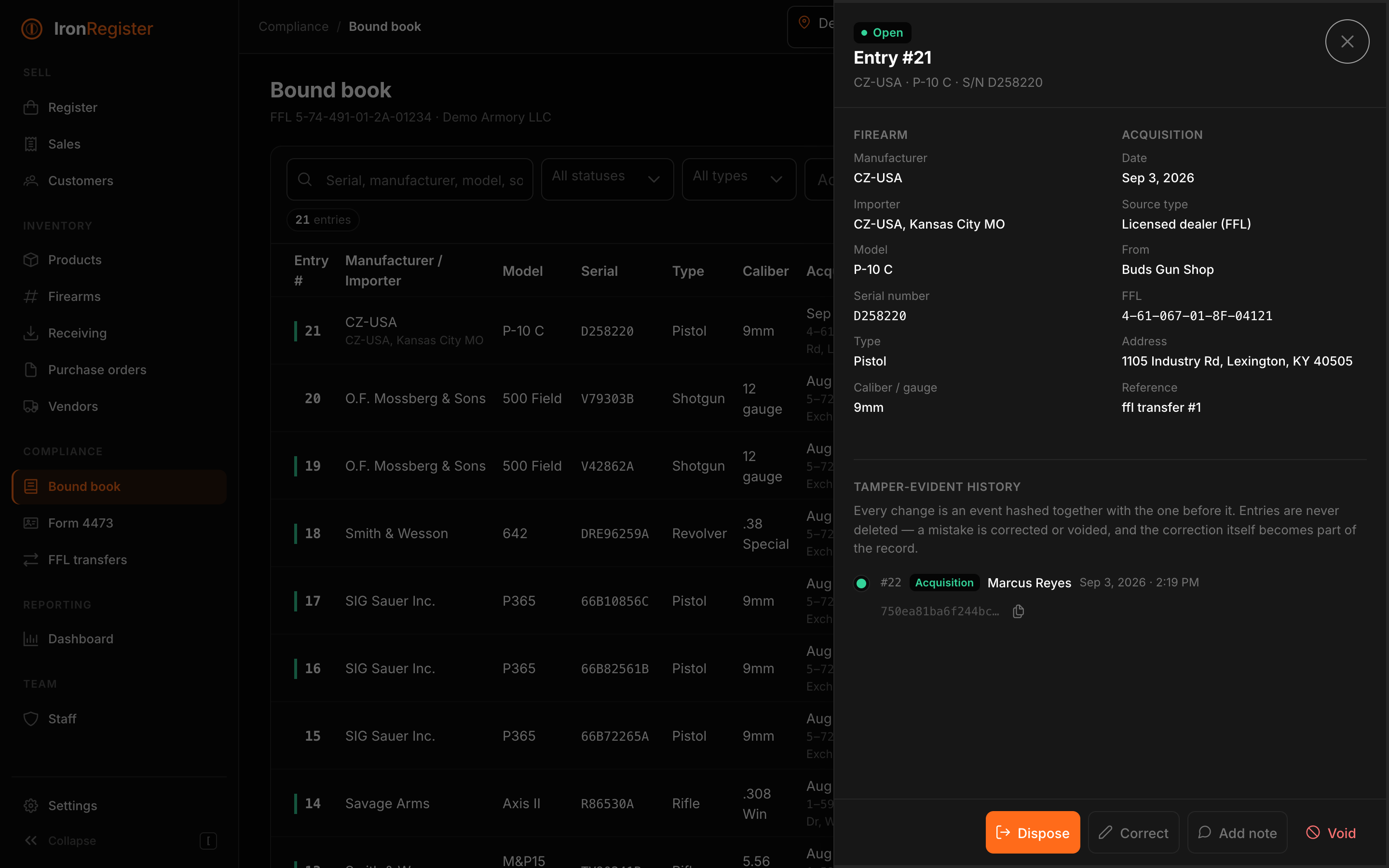The width and height of the screenshot is (1389, 868).
Task: Click row with serial 66B82561B
Action: pyautogui.click(x=552, y=668)
